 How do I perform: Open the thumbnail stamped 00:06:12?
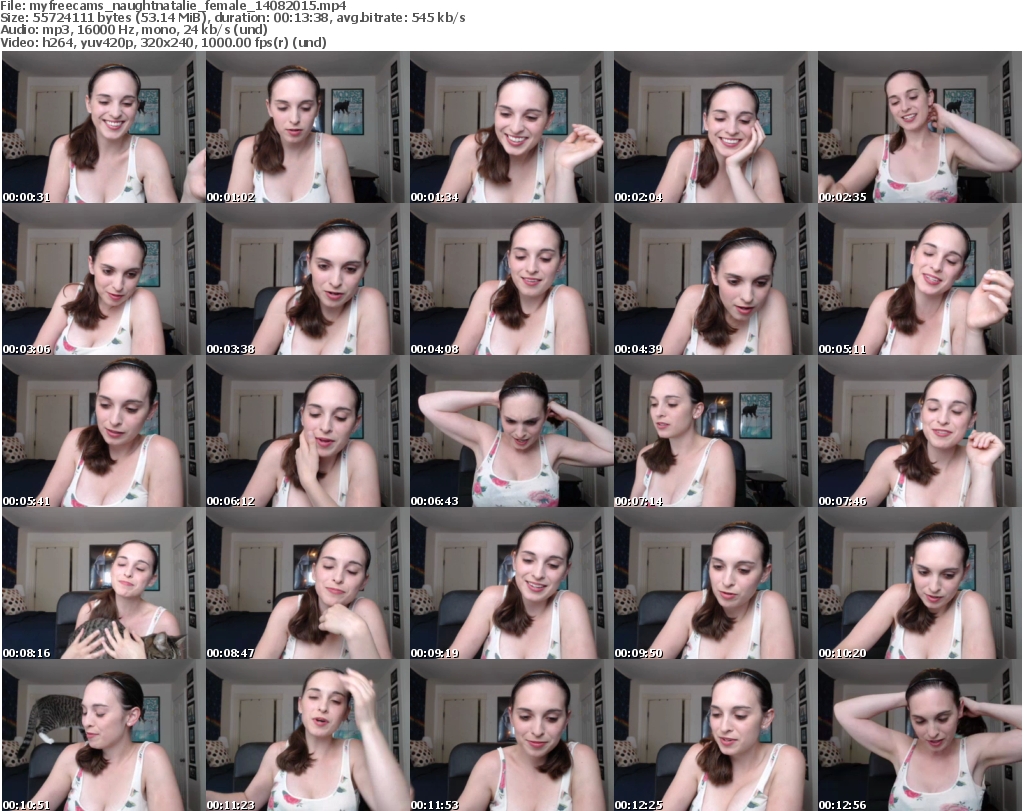pyautogui.click(x=308, y=432)
